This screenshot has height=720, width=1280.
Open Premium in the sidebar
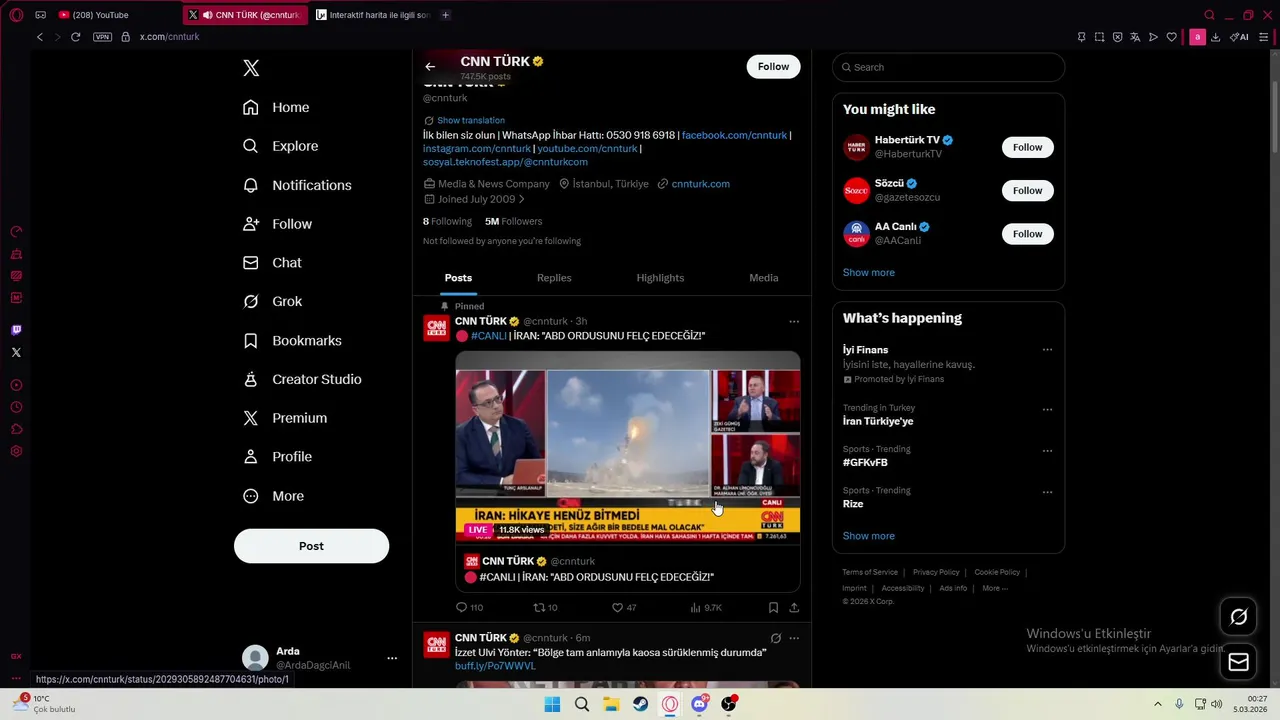tap(285, 418)
